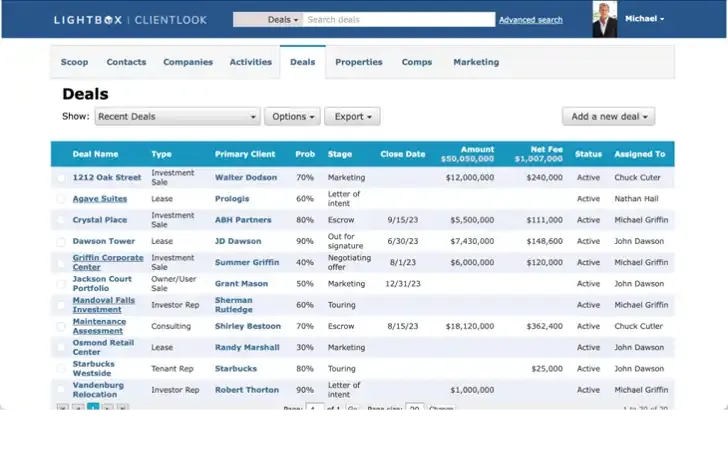This screenshot has height=455, width=728.
Task: Open the Deals search scope dropdown
Action: click(x=268, y=20)
